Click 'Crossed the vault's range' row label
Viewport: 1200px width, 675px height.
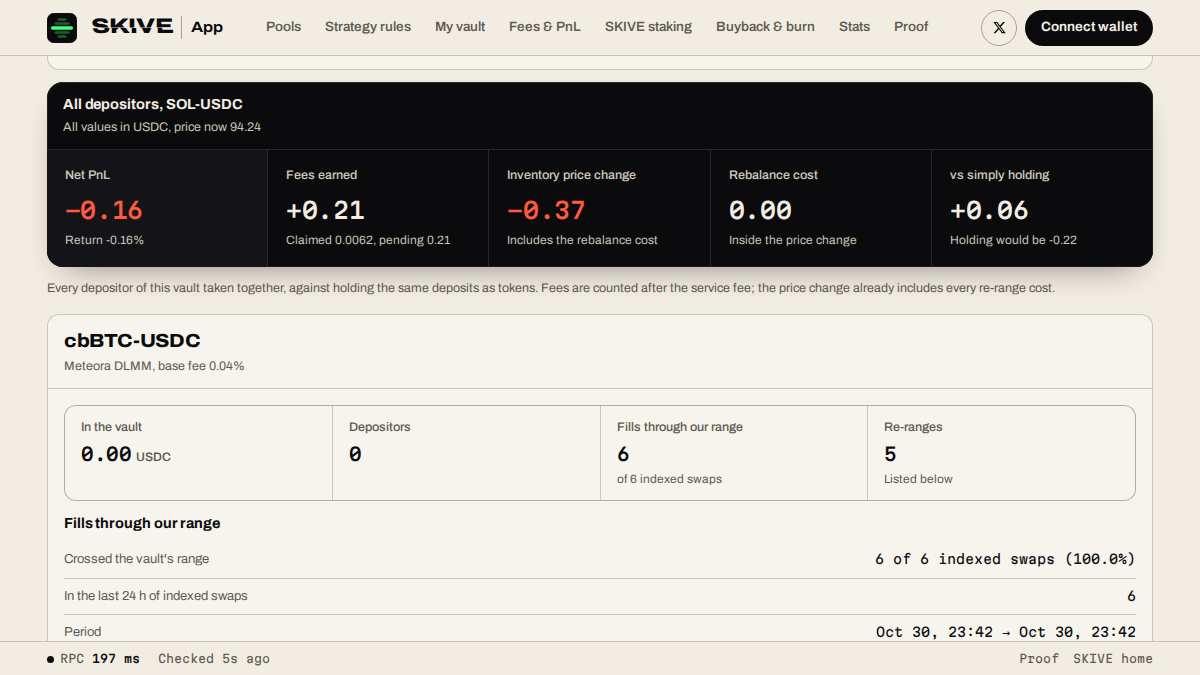(137, 559)
